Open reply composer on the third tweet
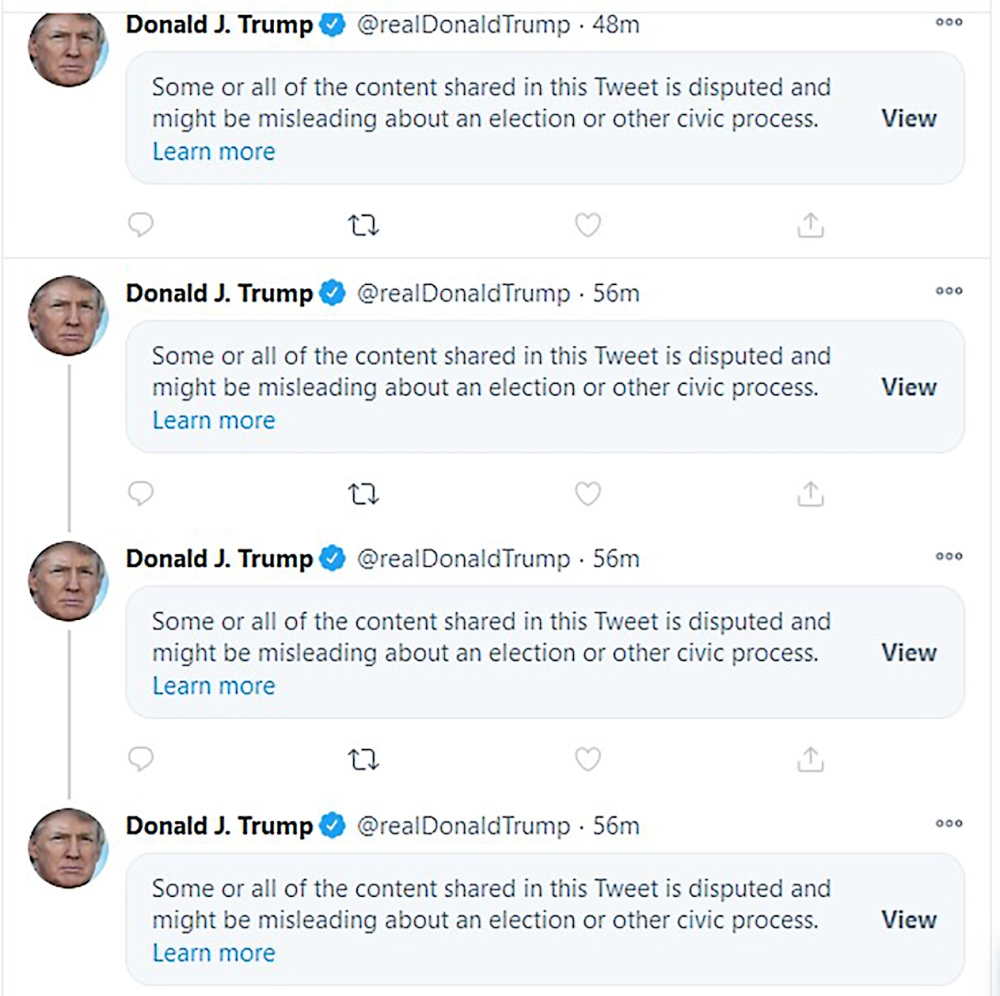This screenshot has height=996, width=1000. coord(141,759)
